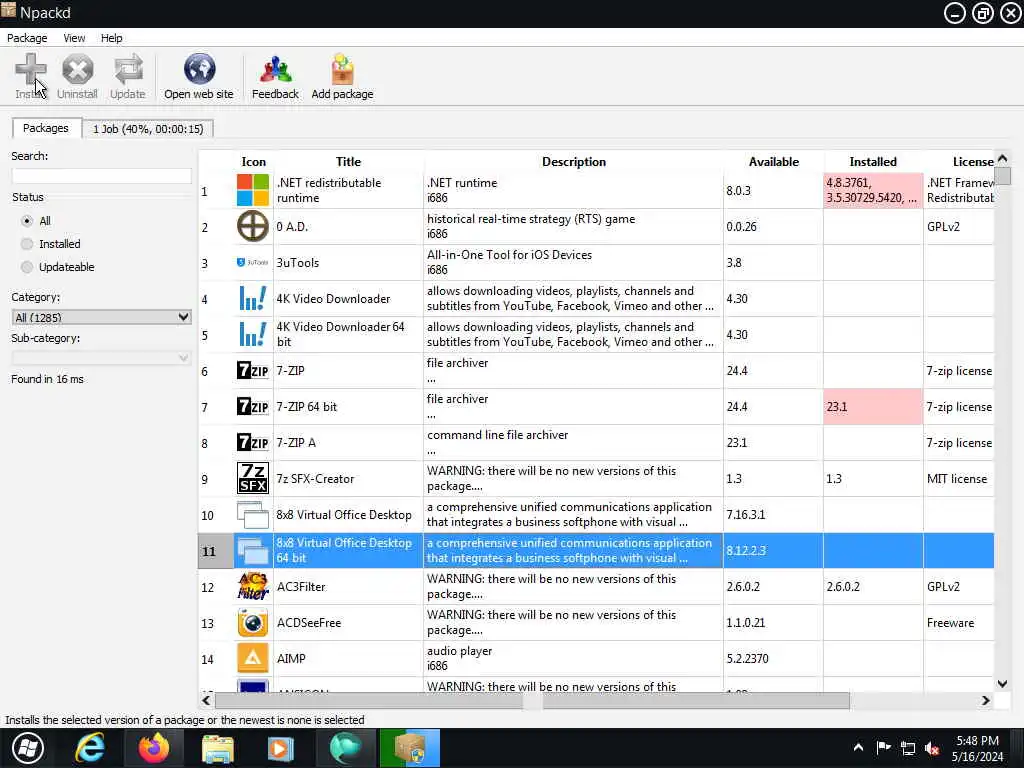Screen dimensions: 1024x768
Task: Switch to the 1 Job progress tab
Action: (148, 129)
